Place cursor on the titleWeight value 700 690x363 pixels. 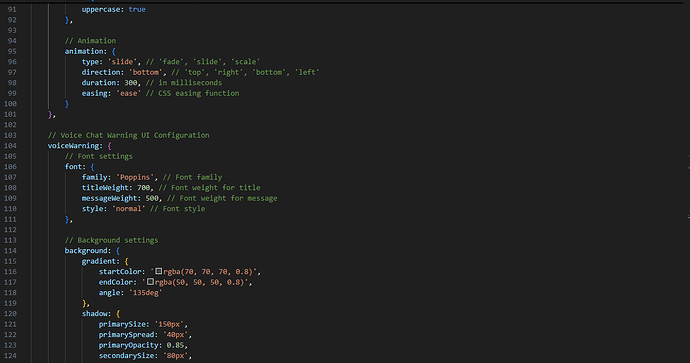[x=143, y=188]
